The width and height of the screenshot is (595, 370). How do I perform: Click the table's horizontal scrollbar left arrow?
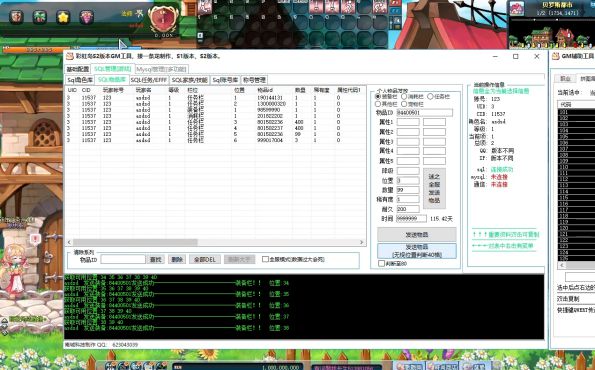pos(69,242)
